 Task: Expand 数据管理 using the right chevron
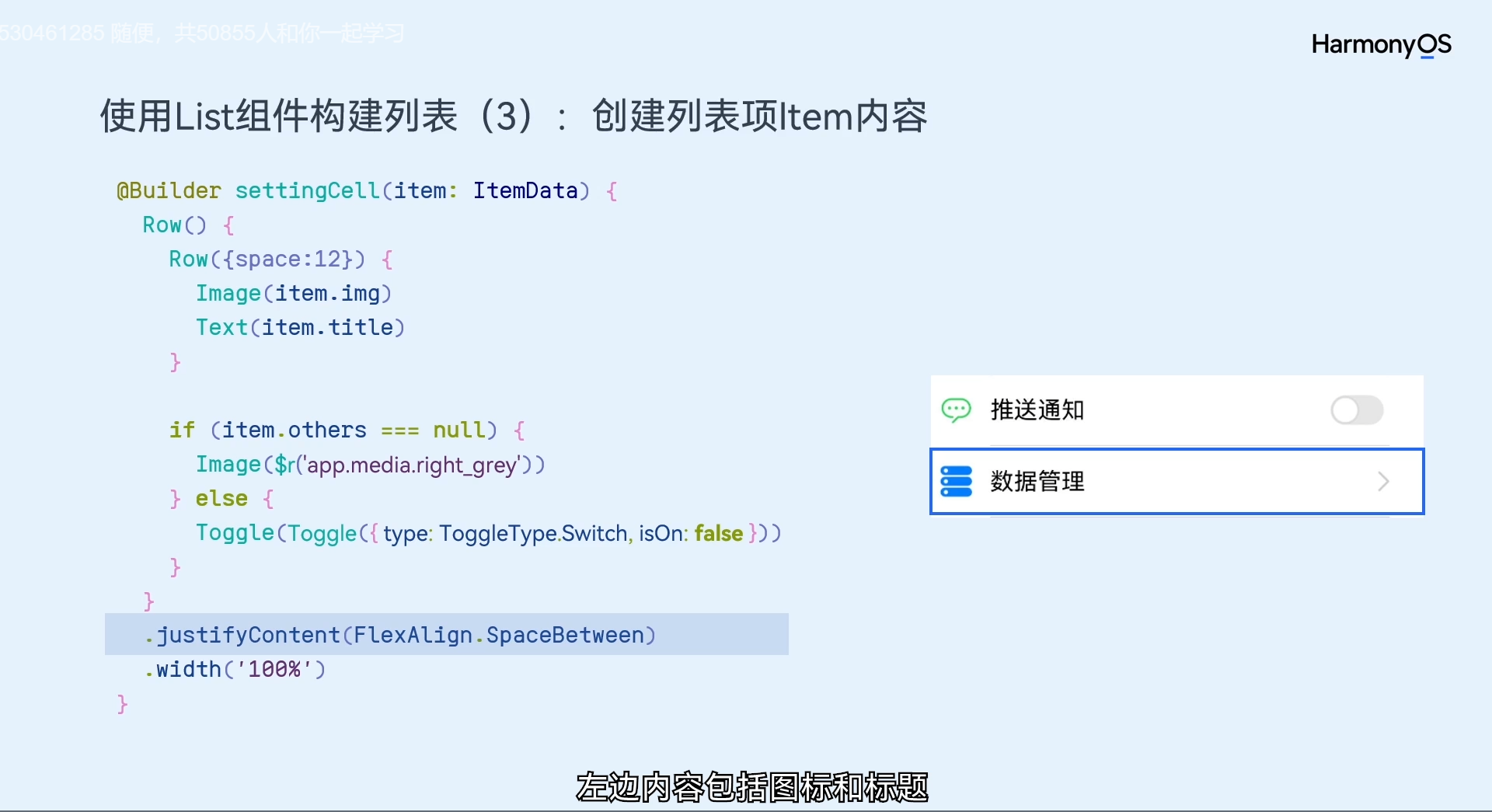(1383, 482)
